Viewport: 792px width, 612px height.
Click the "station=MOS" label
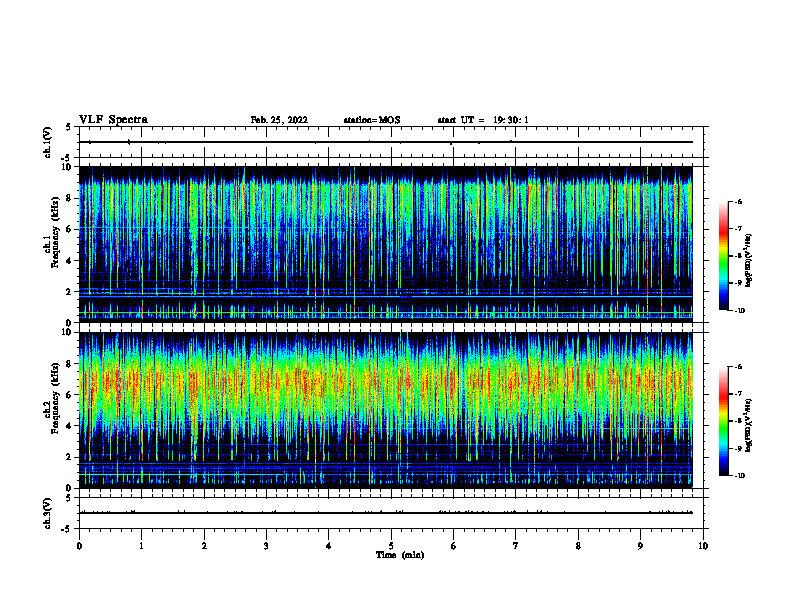coord(372,120)
